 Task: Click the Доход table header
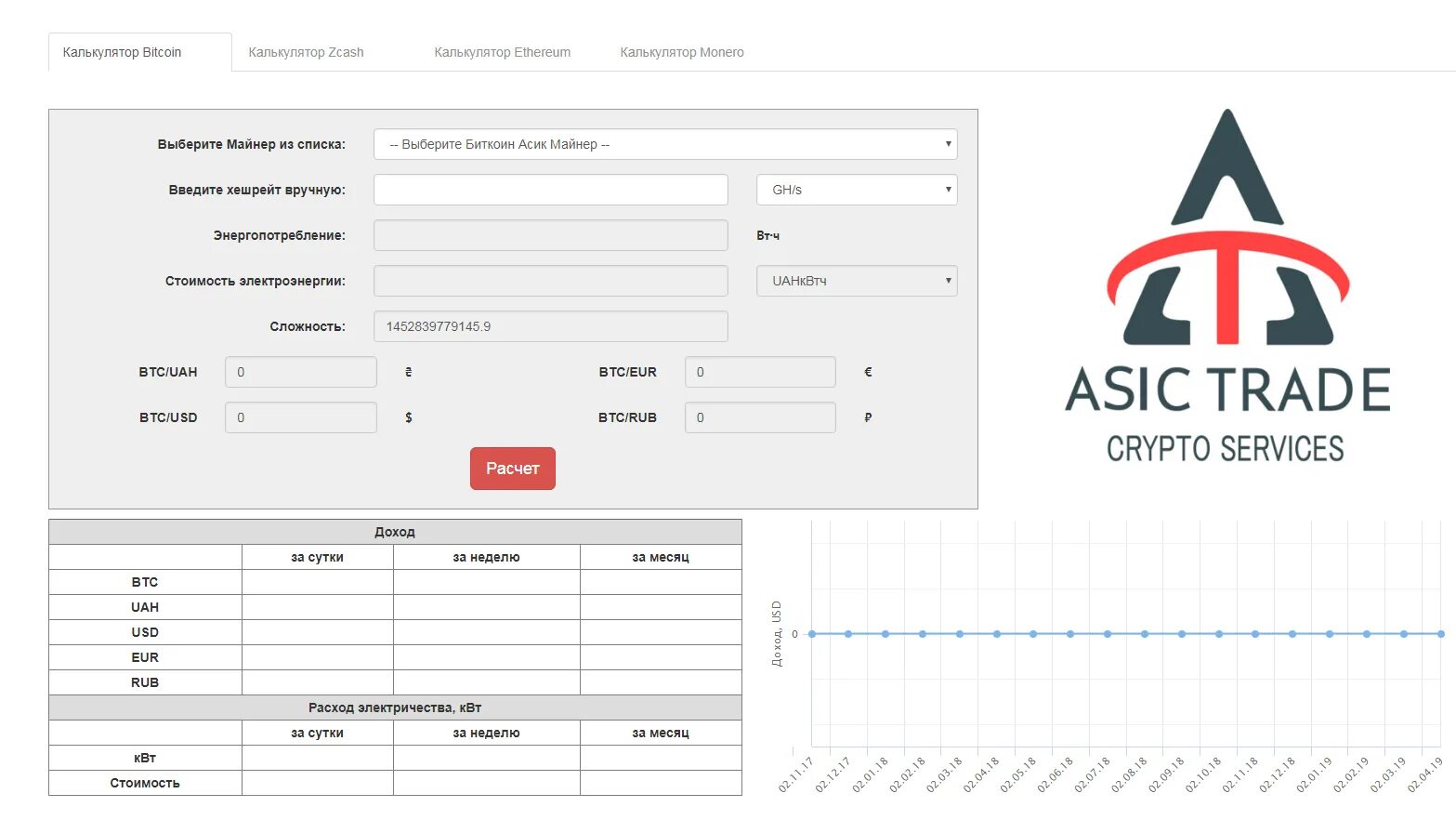click(x=395, y=532)
